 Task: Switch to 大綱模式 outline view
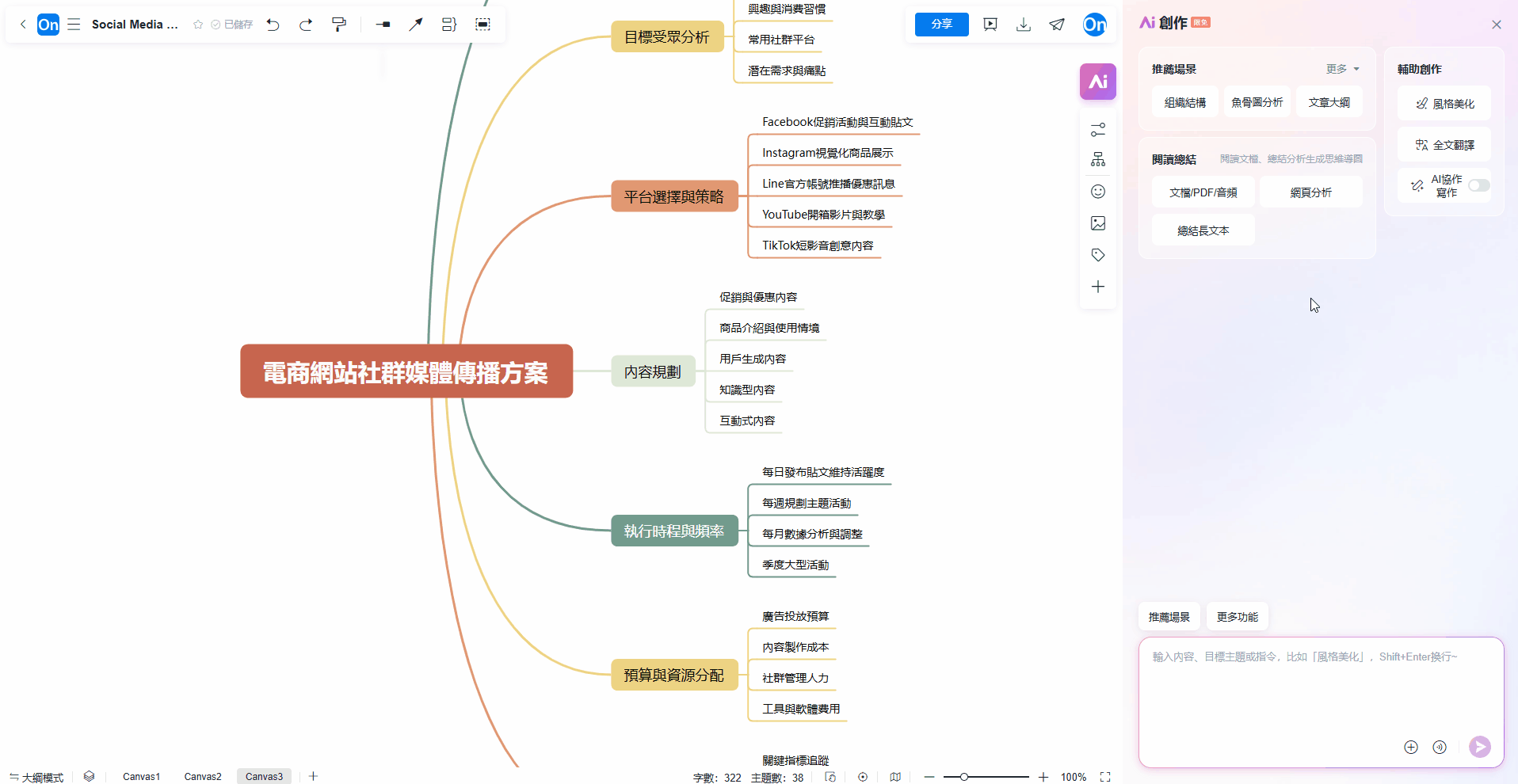(x=36, y=777)
